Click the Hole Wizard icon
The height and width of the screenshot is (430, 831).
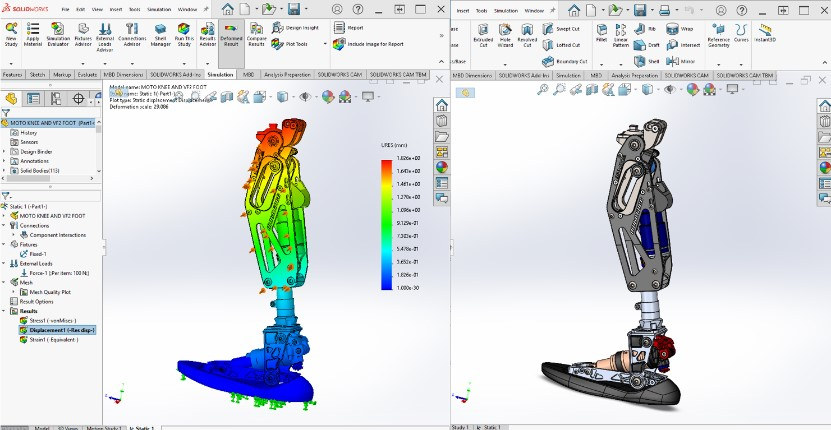tap(505, 36)
